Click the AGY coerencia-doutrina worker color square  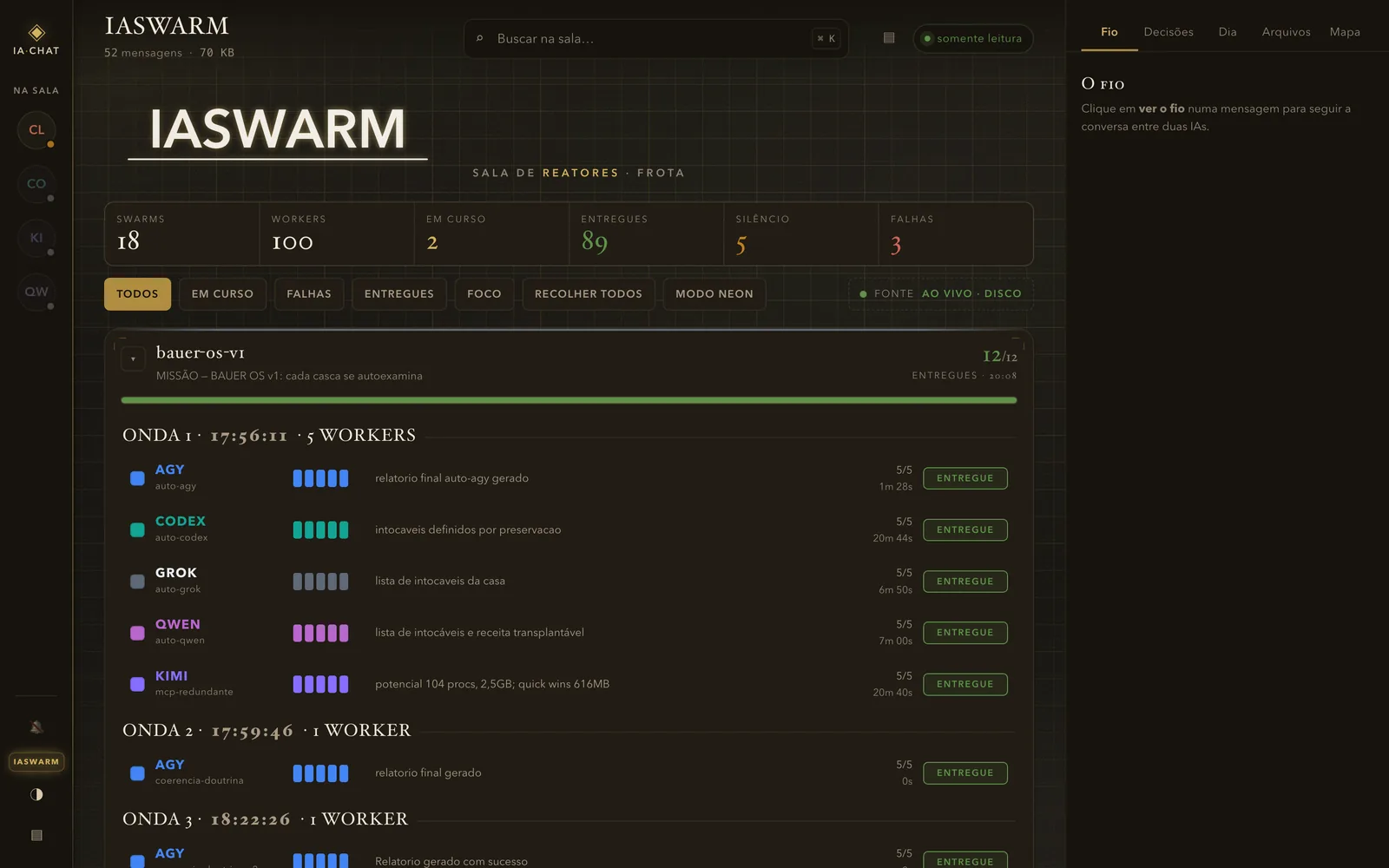137,773
